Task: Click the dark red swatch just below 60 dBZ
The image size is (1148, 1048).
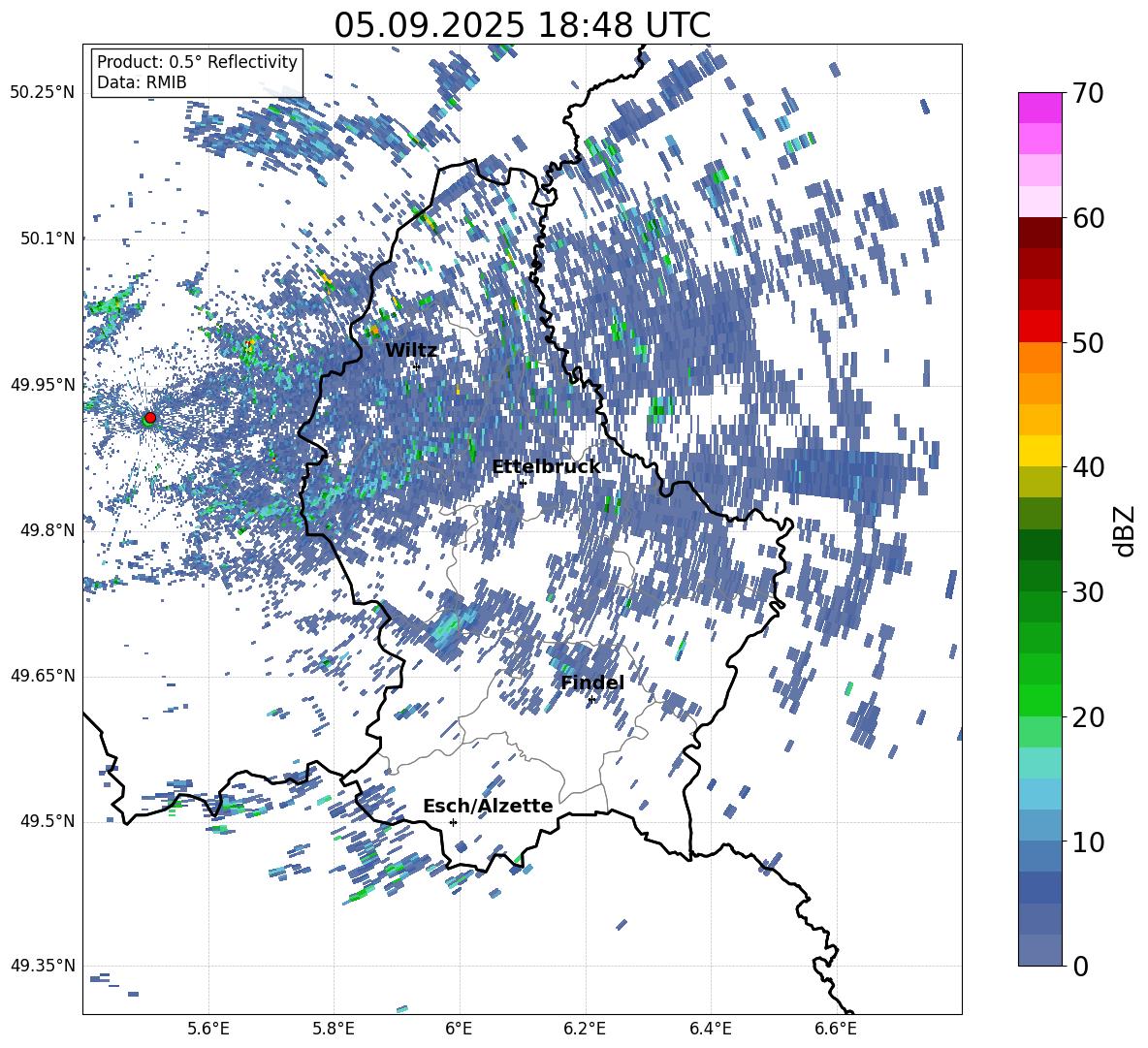Action: 1039,233
